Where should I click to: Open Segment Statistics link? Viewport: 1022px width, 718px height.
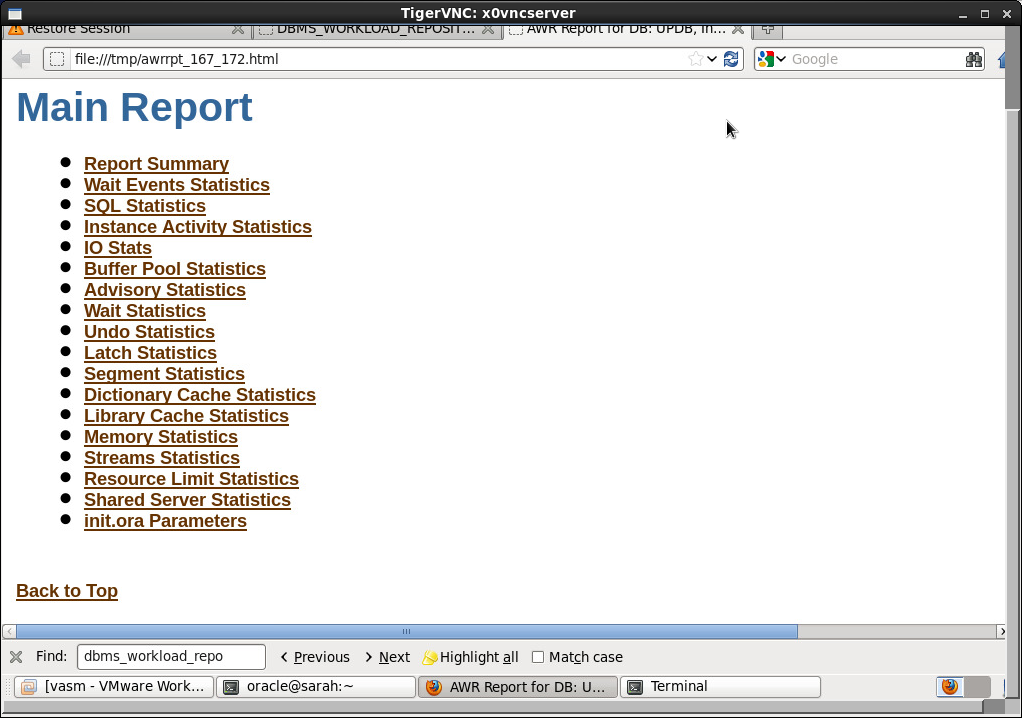click(164, 374)
